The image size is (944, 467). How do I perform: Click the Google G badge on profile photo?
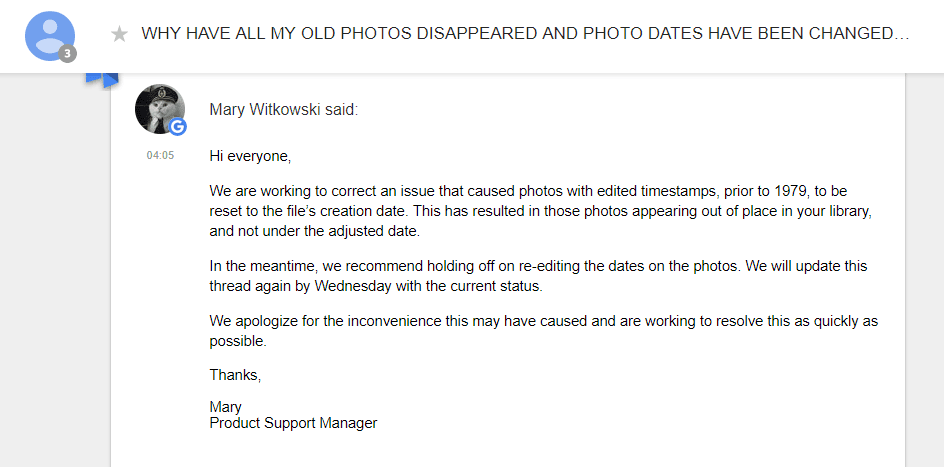(177, 127)
